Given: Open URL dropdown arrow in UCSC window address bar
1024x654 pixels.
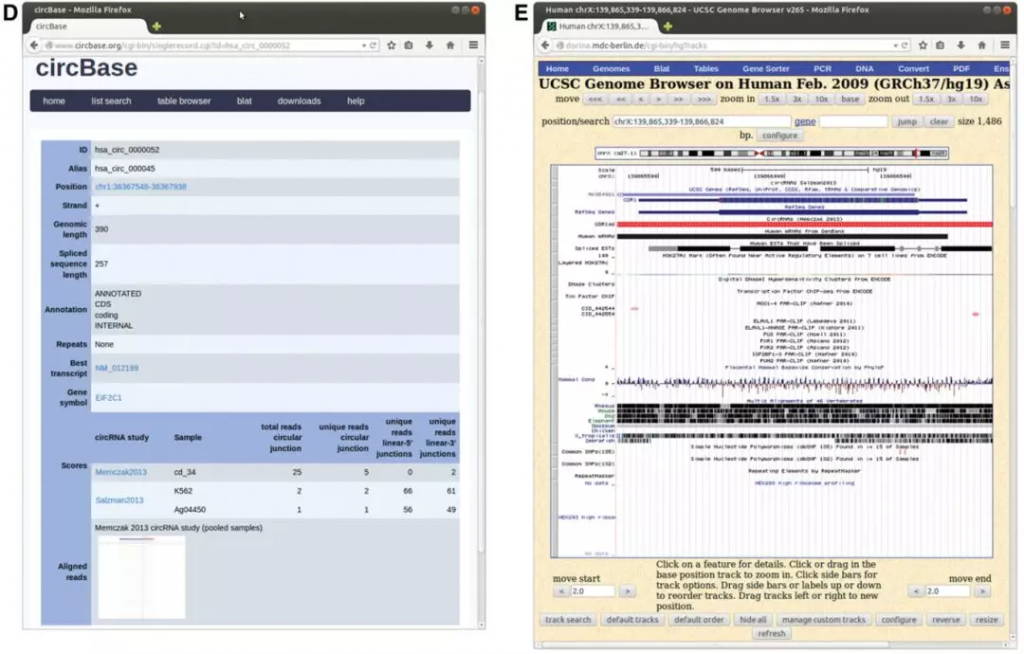Looking at the screenshot, I should (x=895, y=46).
